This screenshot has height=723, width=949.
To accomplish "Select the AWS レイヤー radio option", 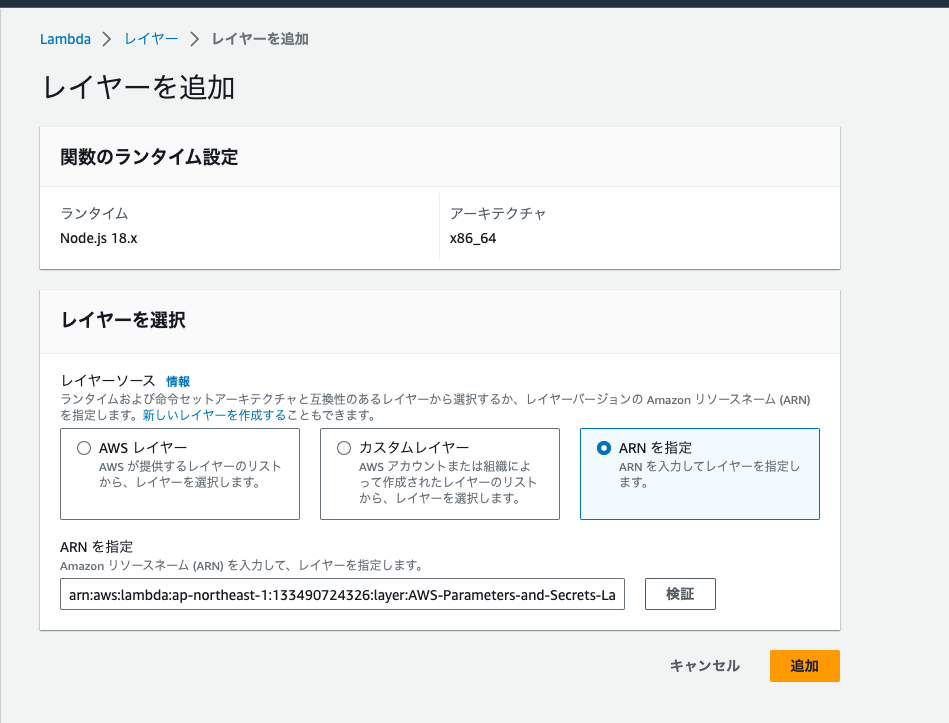I will click(x=84, y=448).
